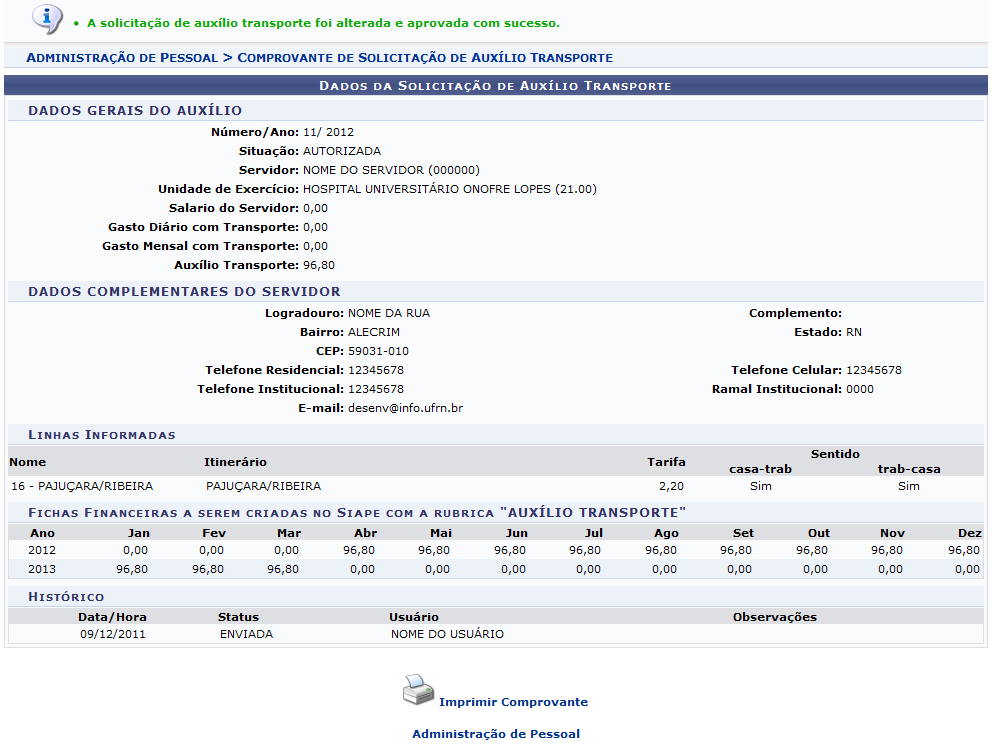Viewport: 992px width, 751px height.
Task: Select the Estado value RN
Action: tap(854, 332)
